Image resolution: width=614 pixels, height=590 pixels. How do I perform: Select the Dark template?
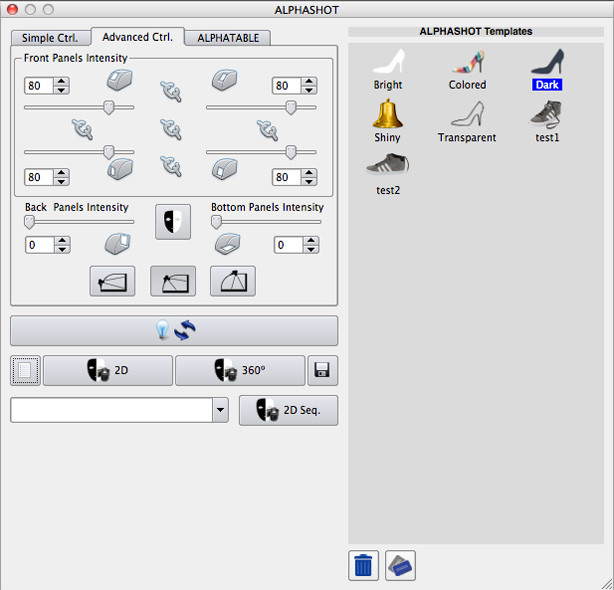point(547,69)
